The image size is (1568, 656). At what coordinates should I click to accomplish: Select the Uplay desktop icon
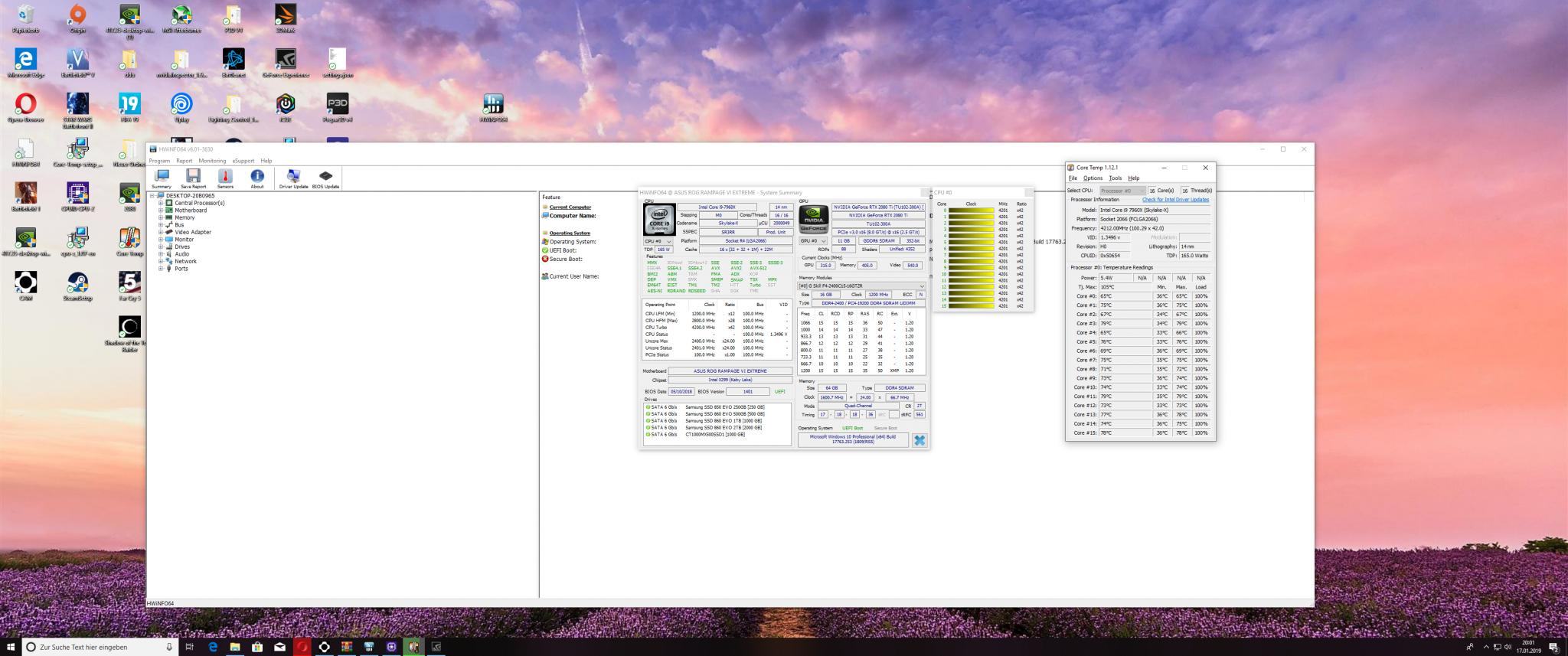[x=181, y=108]
